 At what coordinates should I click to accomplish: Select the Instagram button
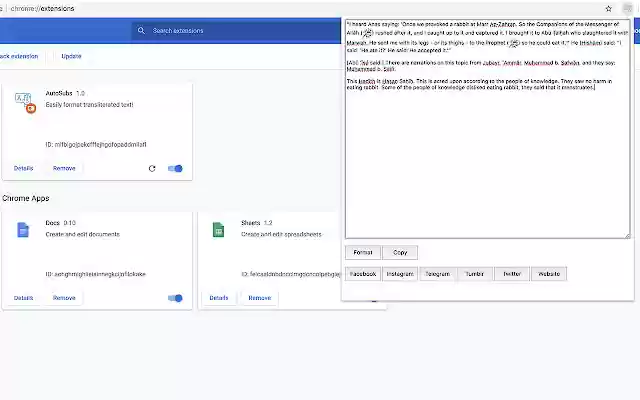click(400, 274)
